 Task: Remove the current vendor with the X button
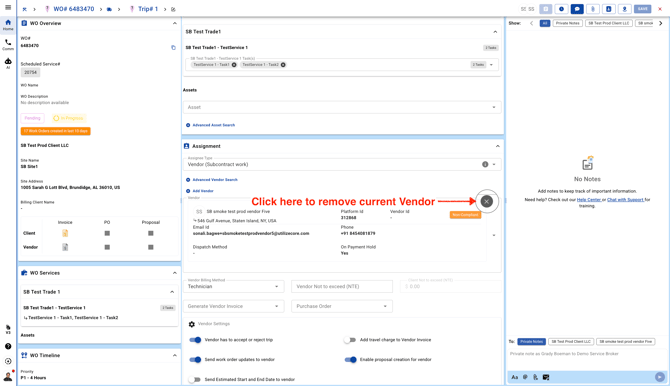tap(486, 201)
